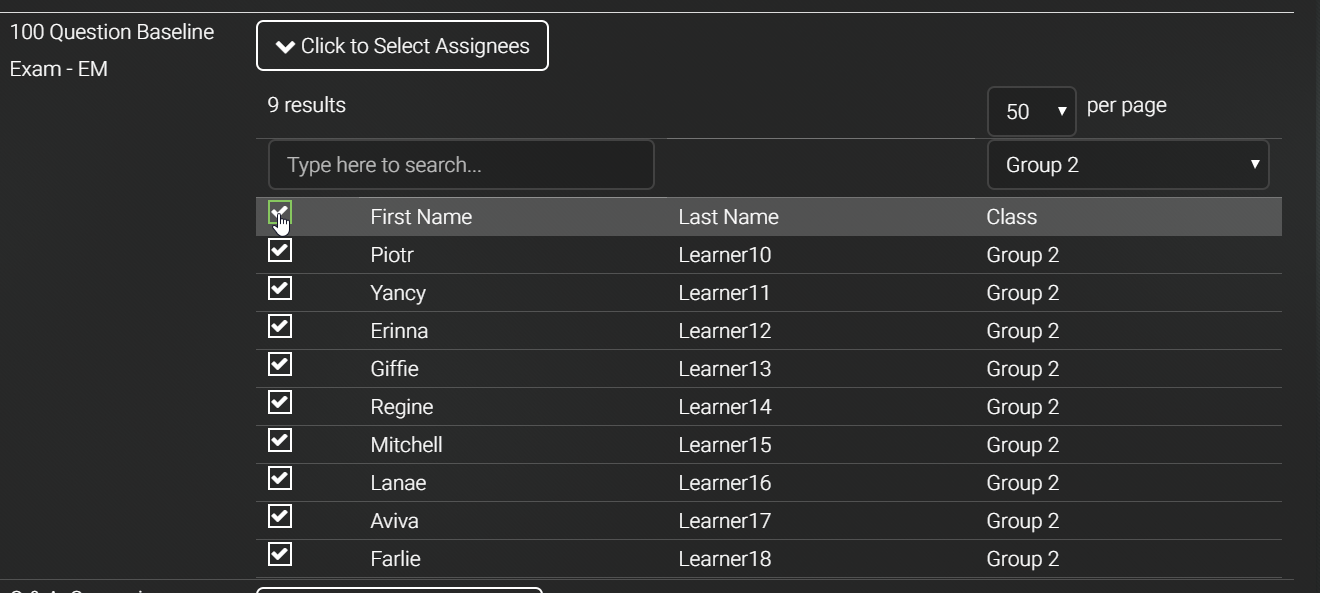Sort by Class column header

[1011, 217]
